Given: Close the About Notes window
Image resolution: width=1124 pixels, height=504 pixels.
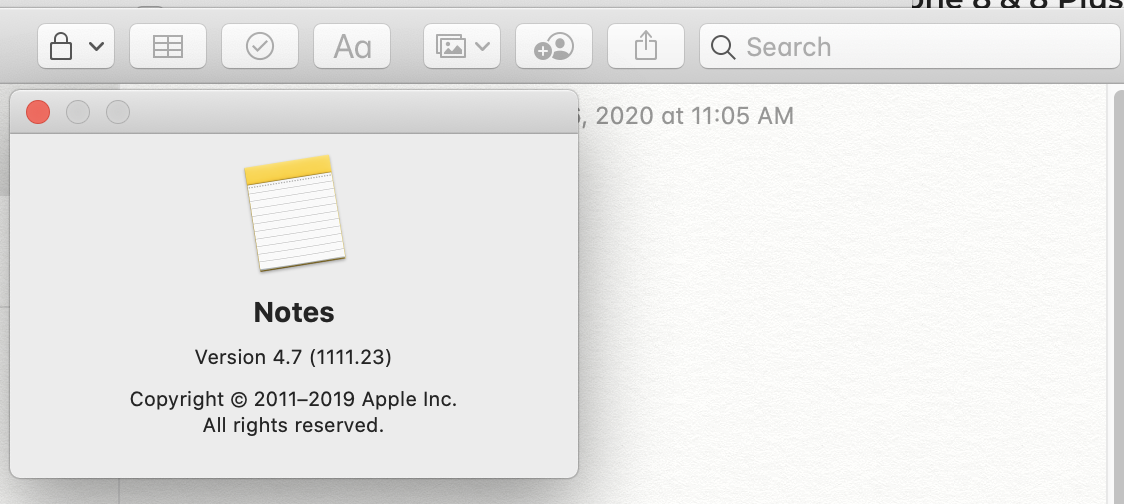Looking at the screenshot, I should (x=38, y=112).
